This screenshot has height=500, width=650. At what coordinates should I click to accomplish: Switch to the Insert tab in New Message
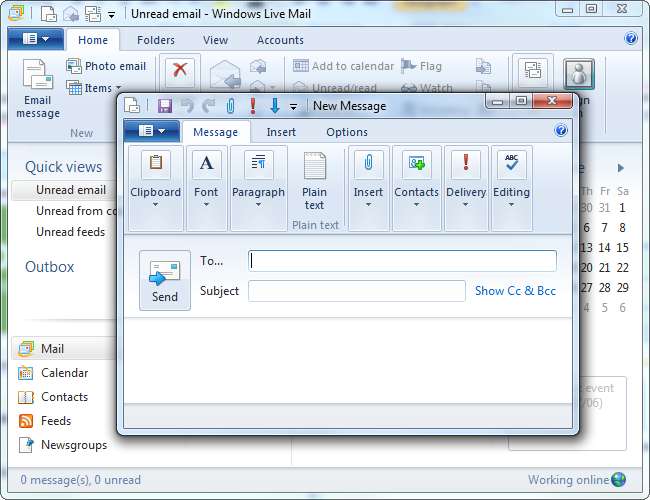(281, 132)
